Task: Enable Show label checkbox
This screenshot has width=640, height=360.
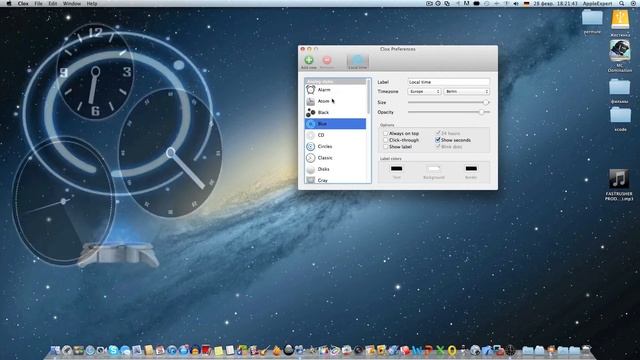Action: tap(385, 147)
